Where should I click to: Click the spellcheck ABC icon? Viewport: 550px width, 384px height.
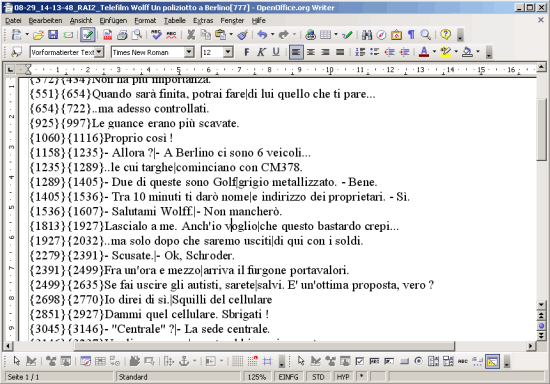pos(156,34)
